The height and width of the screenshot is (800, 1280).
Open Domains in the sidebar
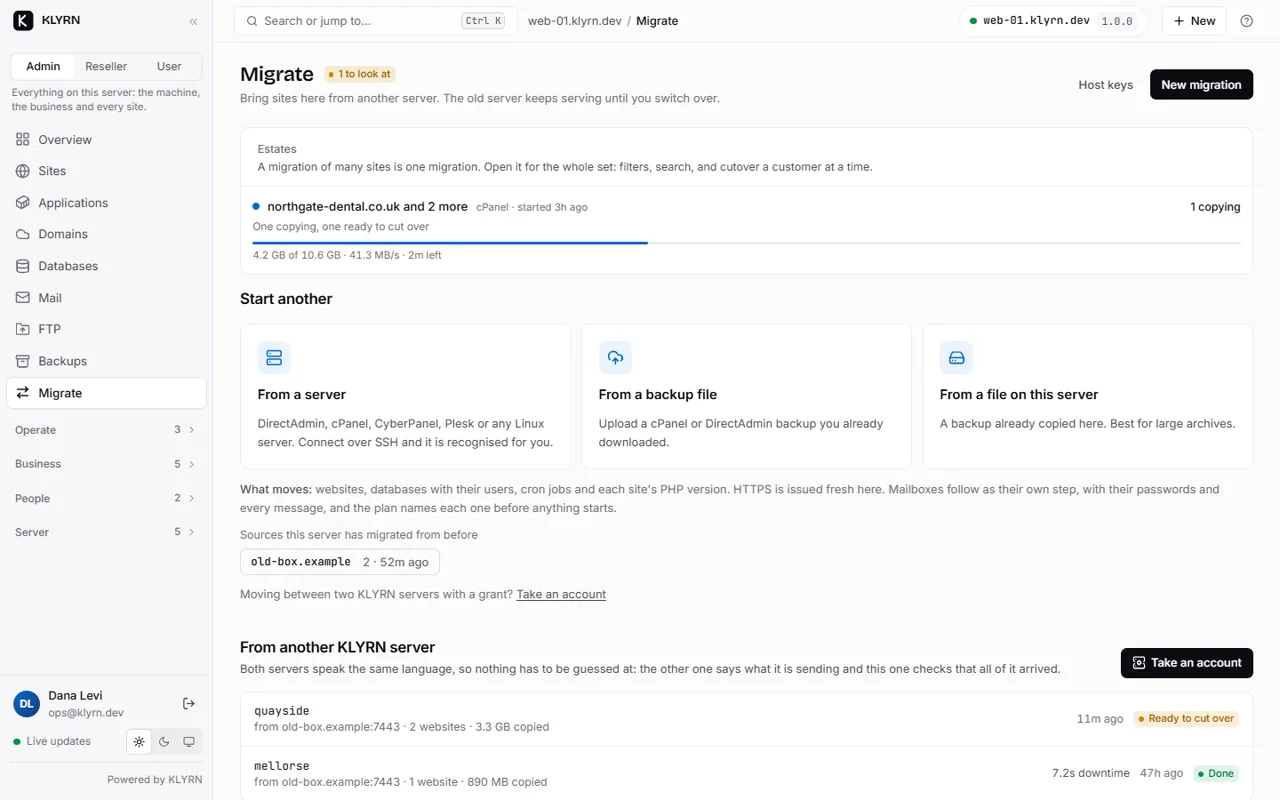tap(106, 234)
